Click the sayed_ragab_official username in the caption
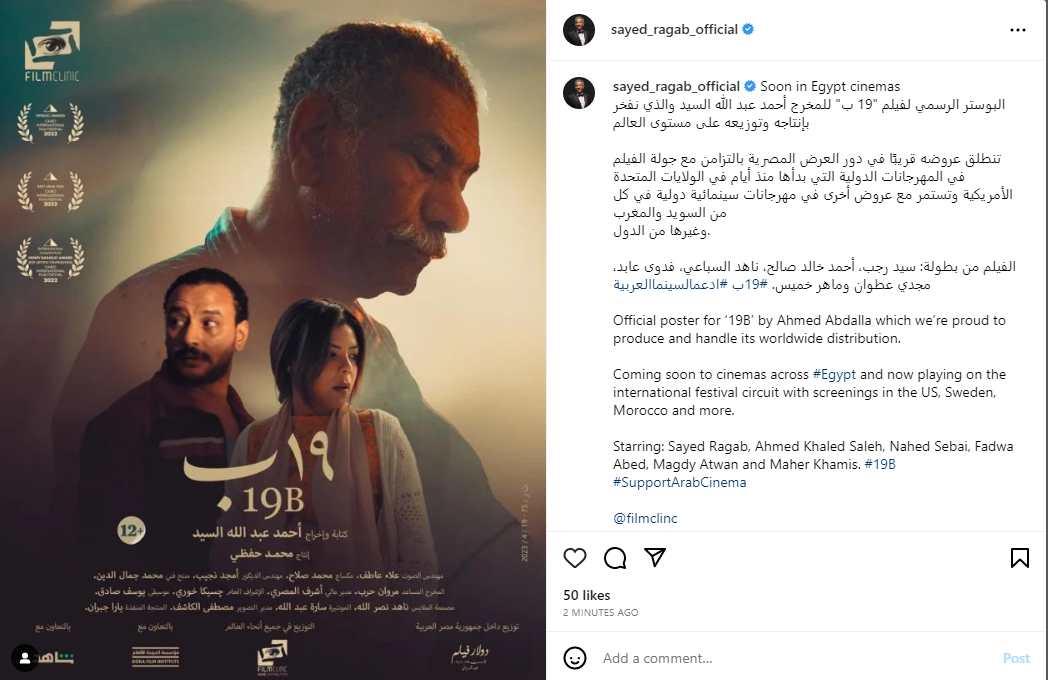The image size is (1048, 680). coord(676,86)
